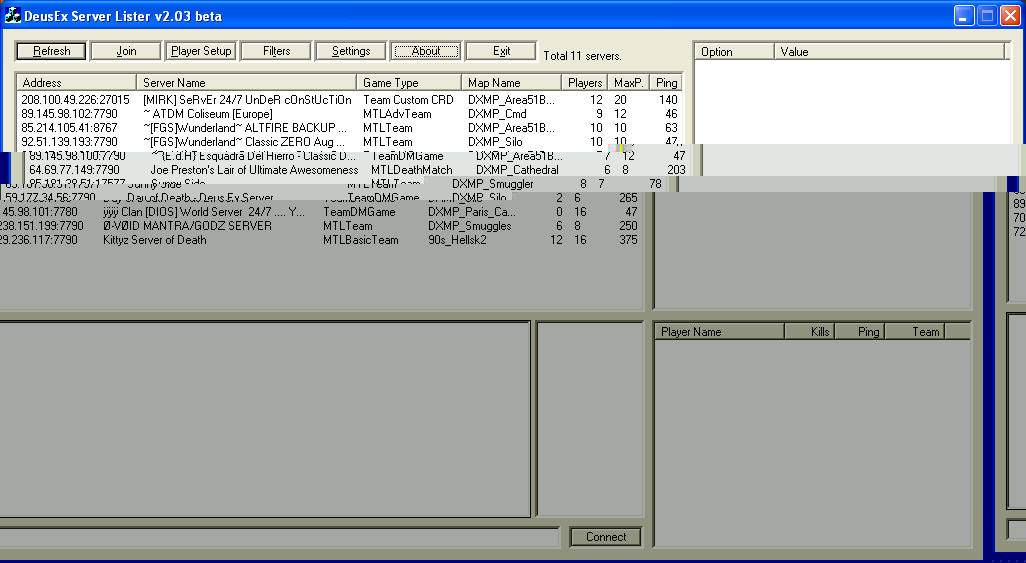Click the 90s_Hellsk2 map name
The width and height of the screenshot is (1026, 563).
(x=457, y=240)
